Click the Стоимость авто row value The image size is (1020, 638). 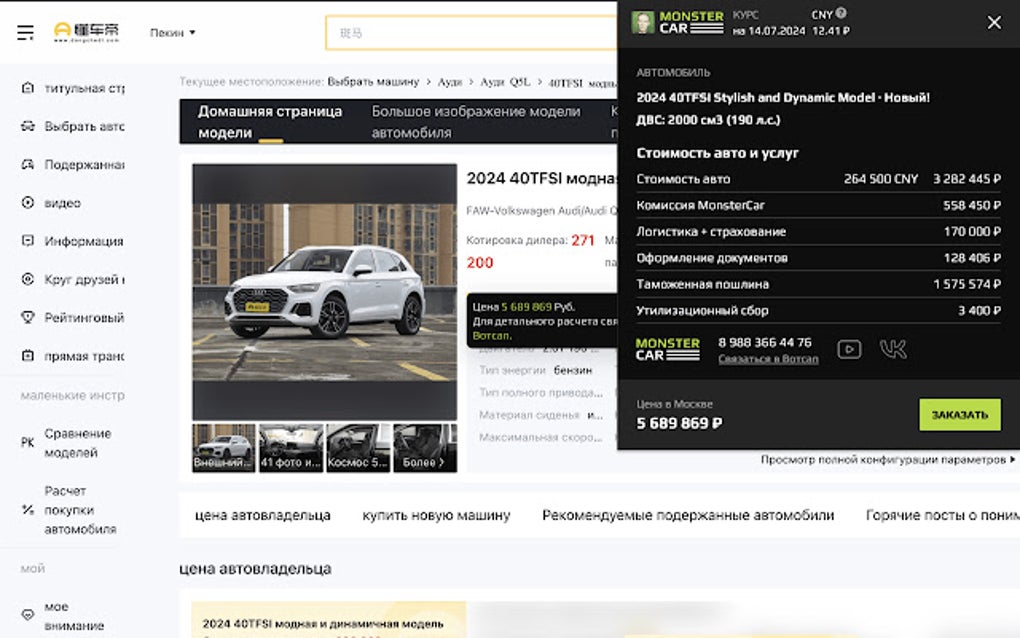[922, 179]
